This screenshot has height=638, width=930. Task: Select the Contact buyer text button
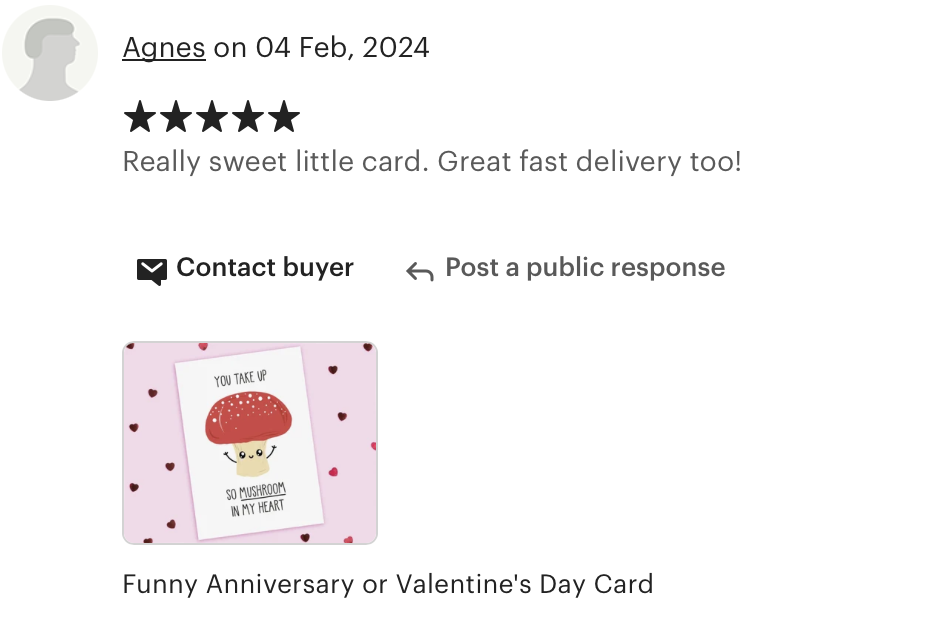pyautogui.click(x=265, y=267)
